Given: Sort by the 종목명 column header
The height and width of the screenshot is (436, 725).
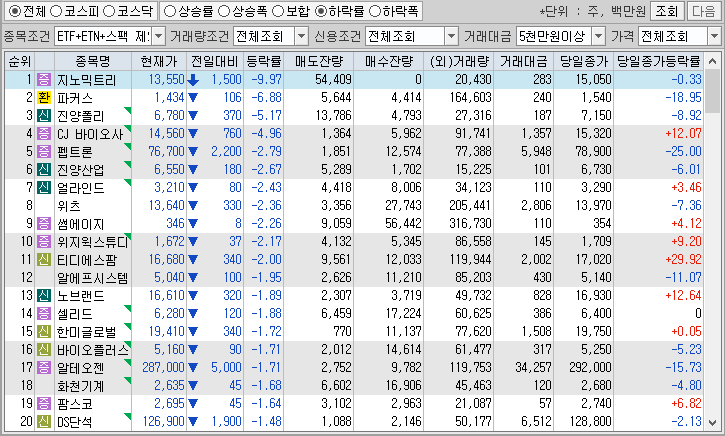Looking at the screenshot, I should (93, 61).
